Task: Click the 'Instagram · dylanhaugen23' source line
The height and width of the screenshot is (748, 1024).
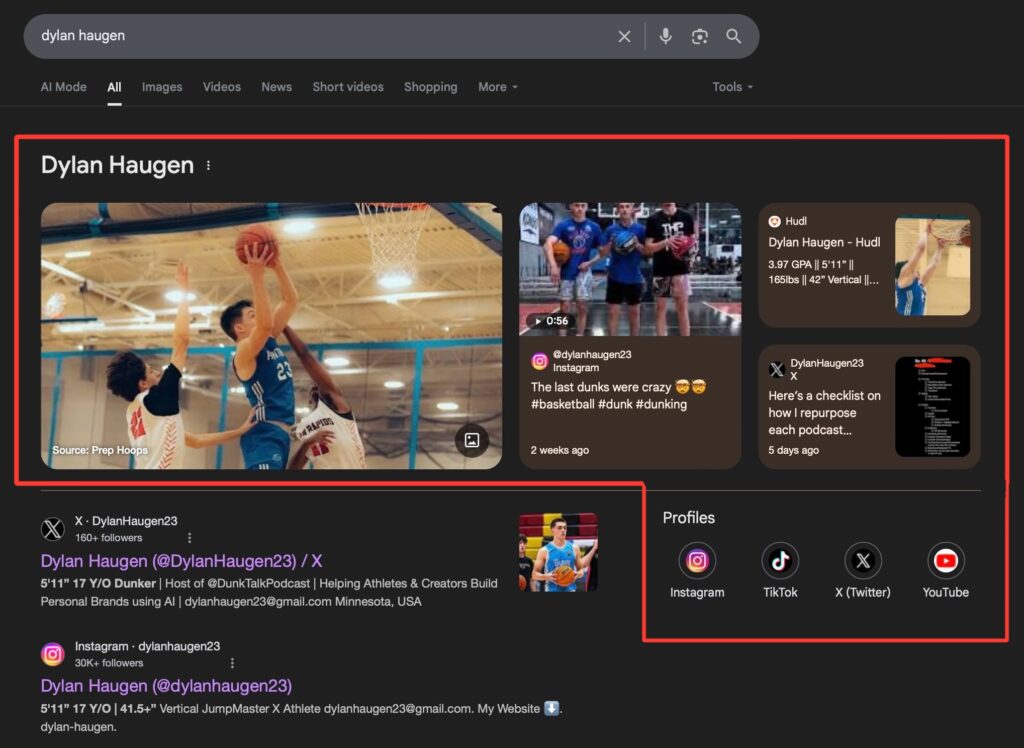Action: point(148,646)
